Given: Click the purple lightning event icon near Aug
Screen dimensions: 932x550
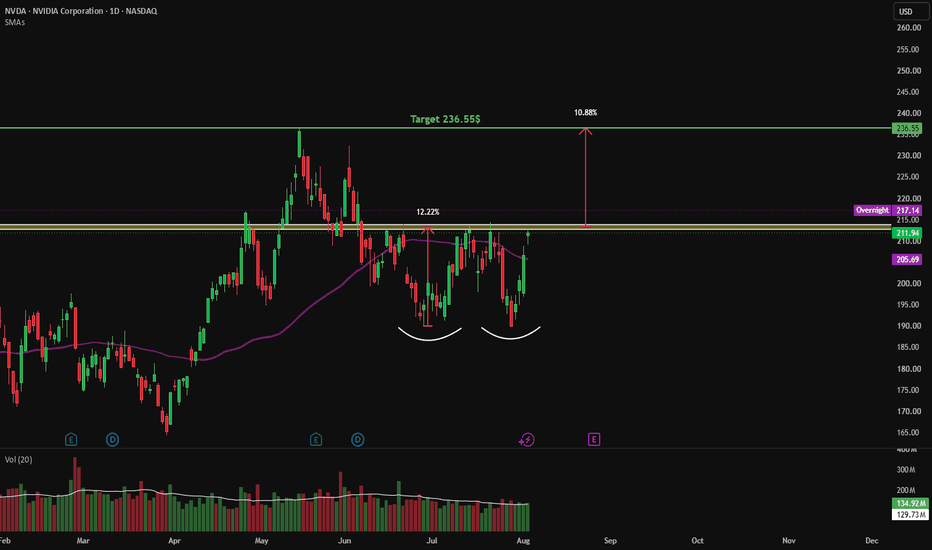Looking at the screenshot, I should tap(527, 440).
